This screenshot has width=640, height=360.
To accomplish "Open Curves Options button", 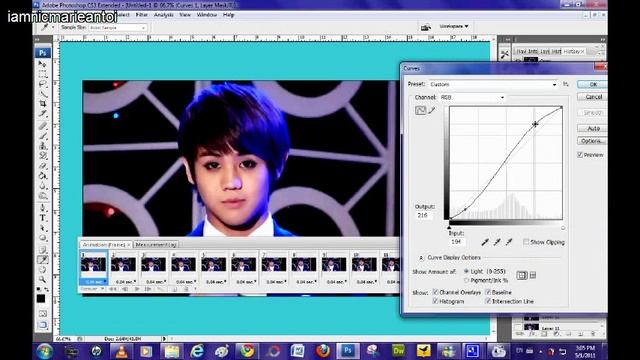I will tap(593, 141).
